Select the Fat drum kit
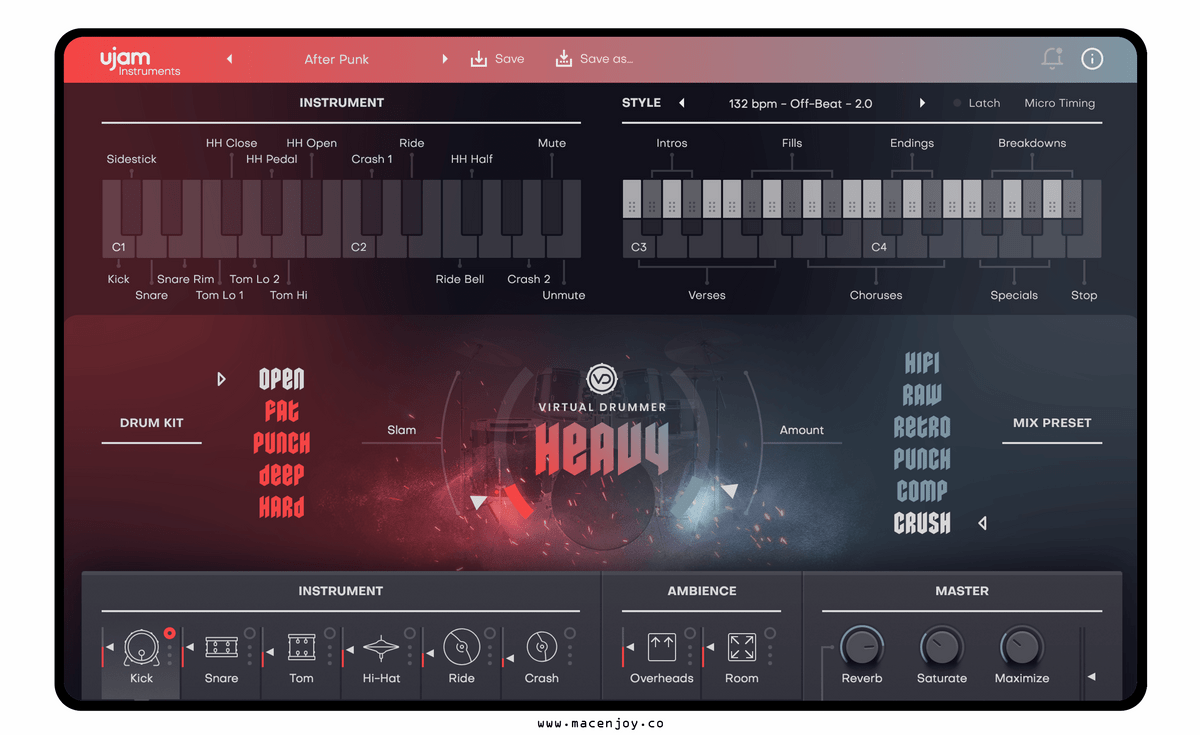1200x735 pixels. click(x=282, y=411)
